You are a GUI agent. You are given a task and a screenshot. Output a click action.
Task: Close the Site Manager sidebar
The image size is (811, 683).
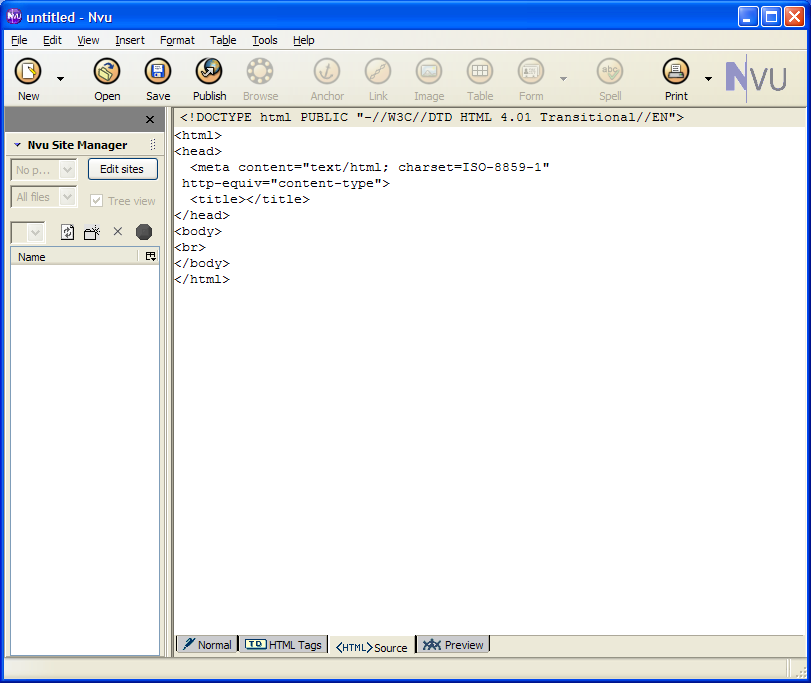pyautogui.click(x=150, y=120)
